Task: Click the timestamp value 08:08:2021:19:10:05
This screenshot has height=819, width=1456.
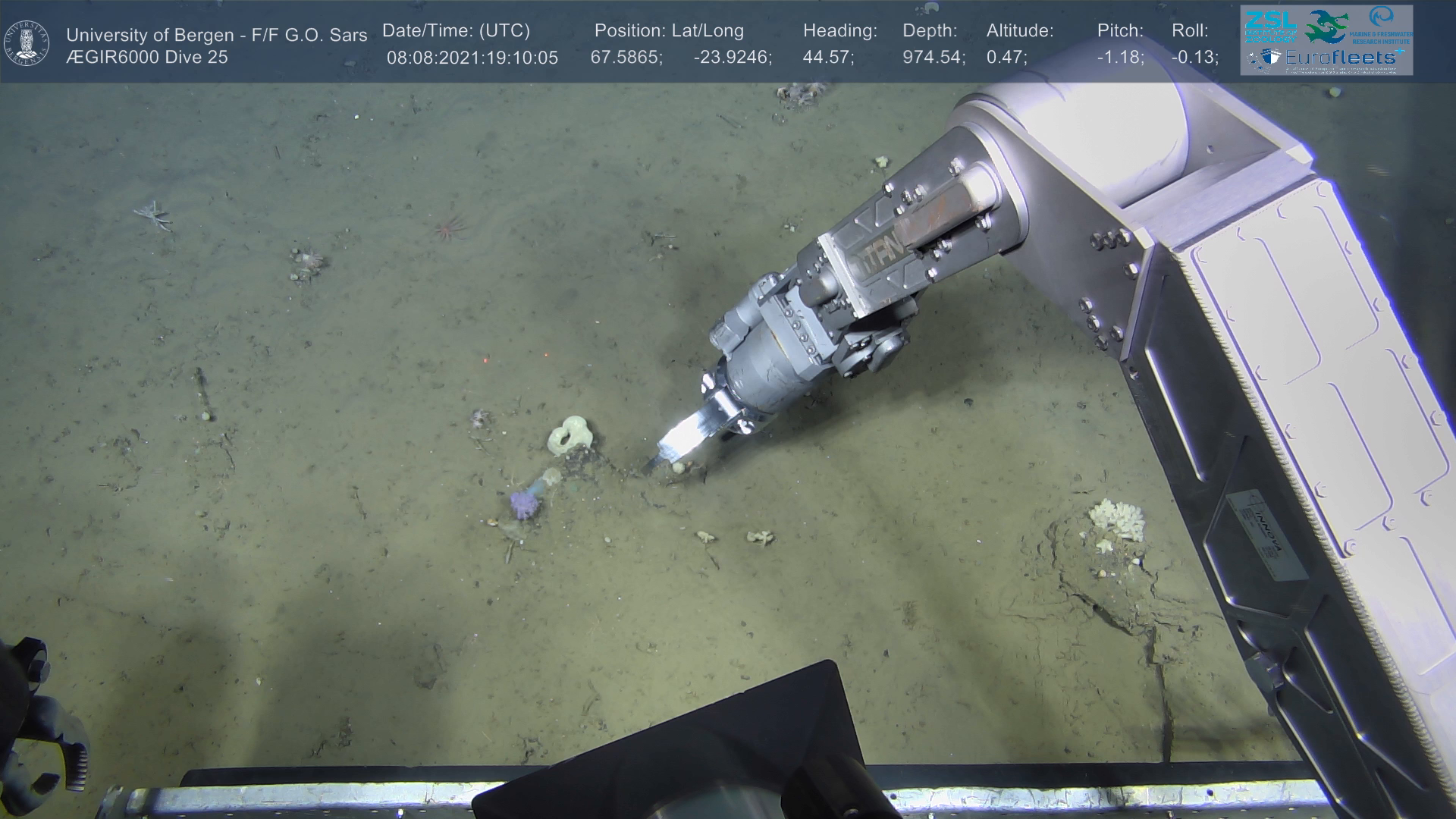Action: (x=472, y=58)
